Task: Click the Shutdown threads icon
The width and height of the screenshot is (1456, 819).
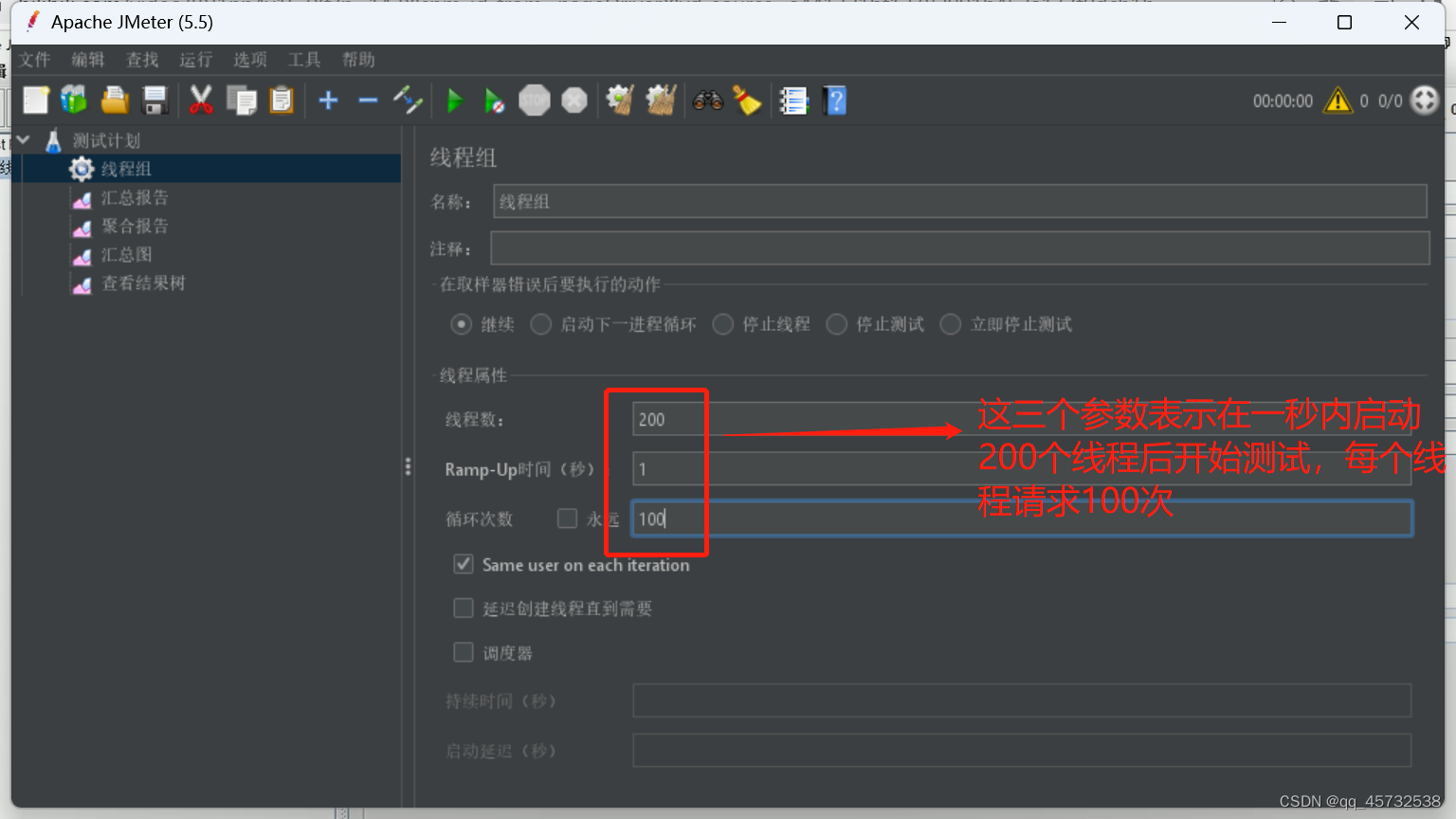Action: pos(574,100)
